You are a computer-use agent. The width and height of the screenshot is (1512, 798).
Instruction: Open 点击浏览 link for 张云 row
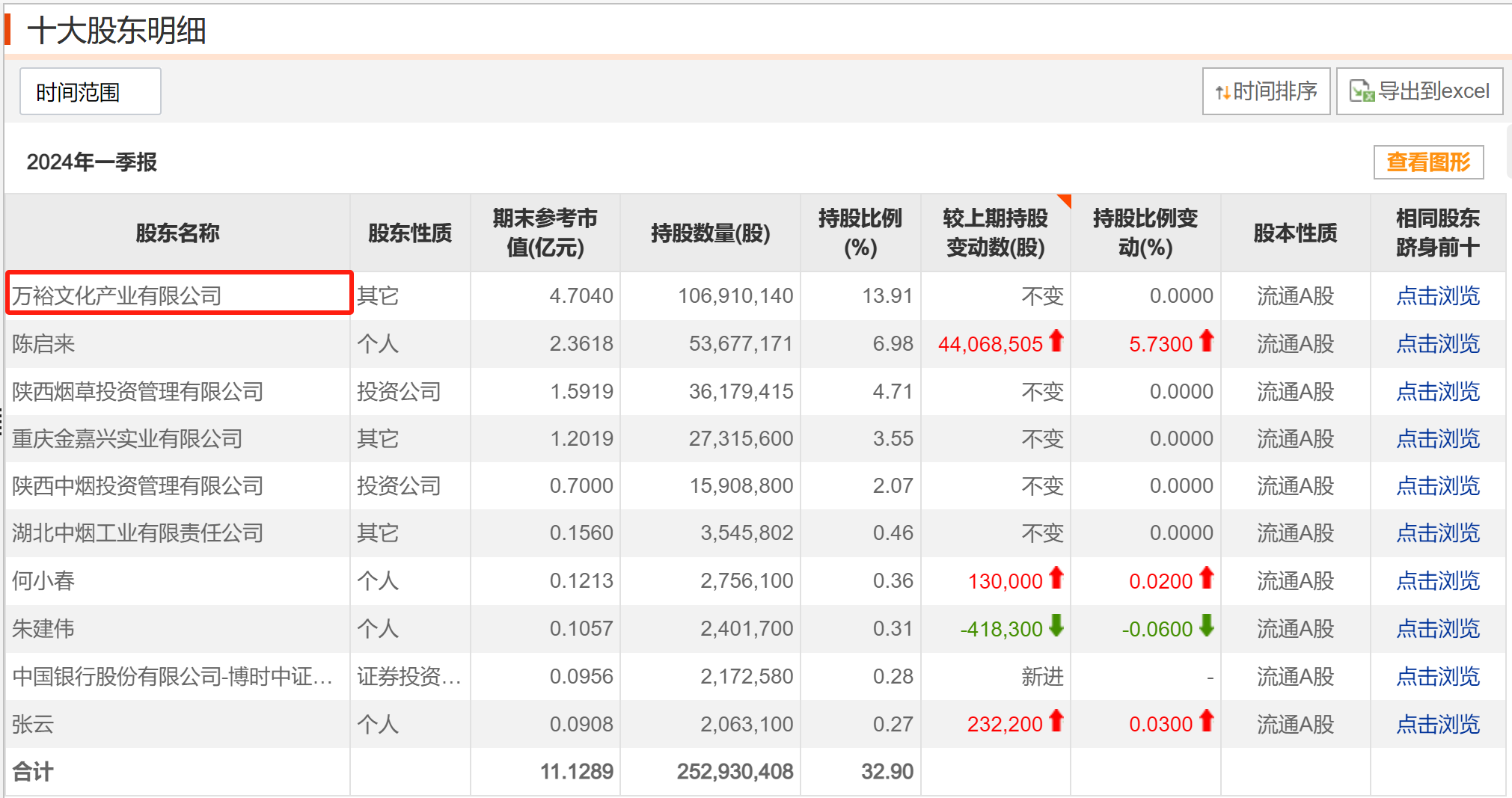tap(1437, 724)
